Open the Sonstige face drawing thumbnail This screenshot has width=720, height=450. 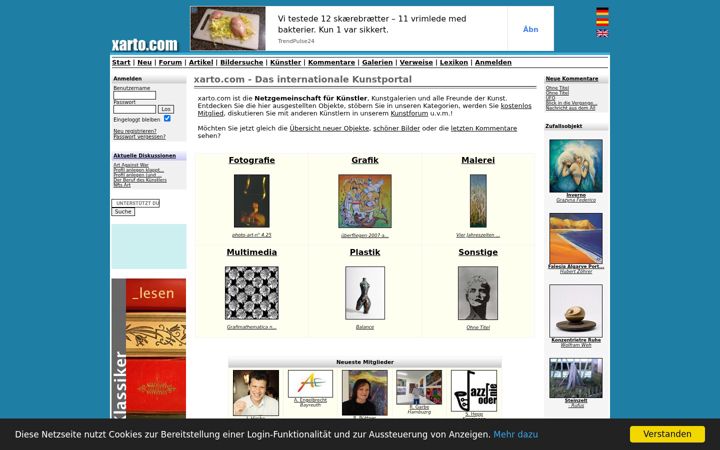(x=478, y=293)
